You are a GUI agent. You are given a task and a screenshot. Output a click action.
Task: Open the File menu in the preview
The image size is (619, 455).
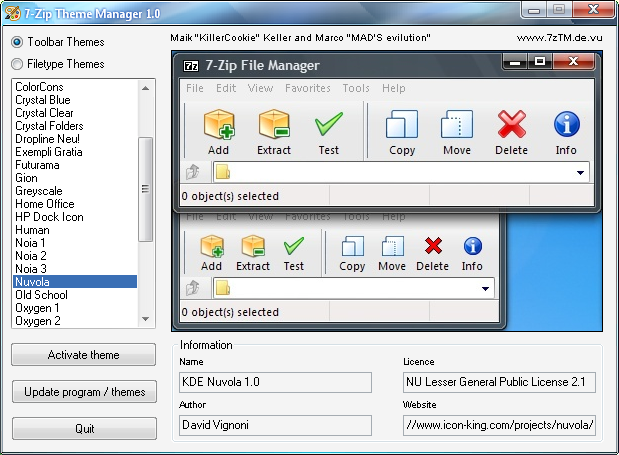[x=195, y=88]
